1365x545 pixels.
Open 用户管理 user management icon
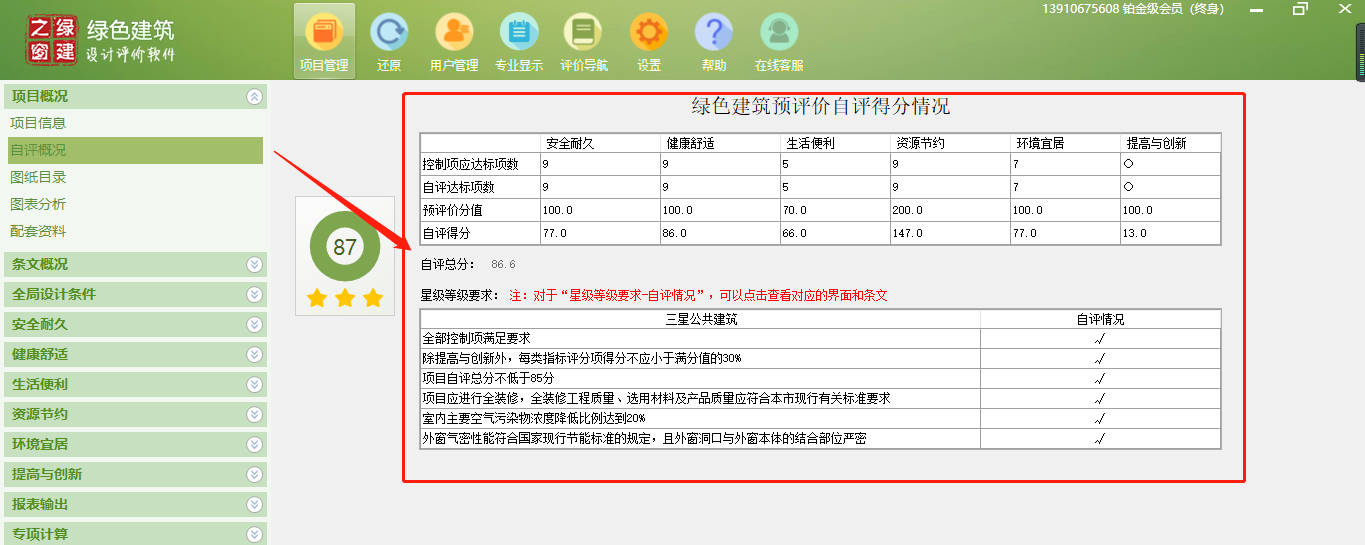[x=453, y=41]
